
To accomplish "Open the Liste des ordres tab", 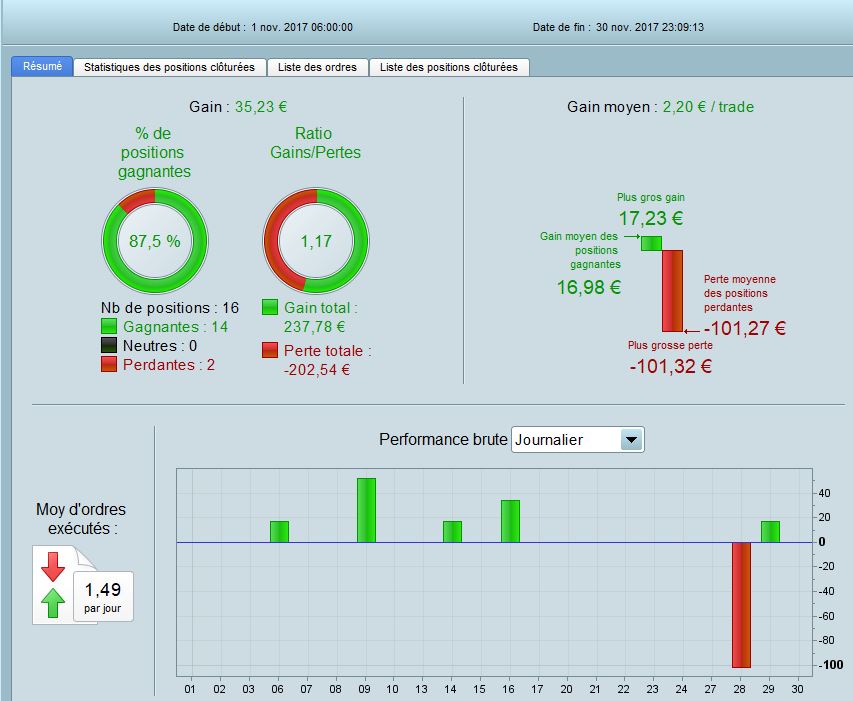I will click(x=317, y=67).
